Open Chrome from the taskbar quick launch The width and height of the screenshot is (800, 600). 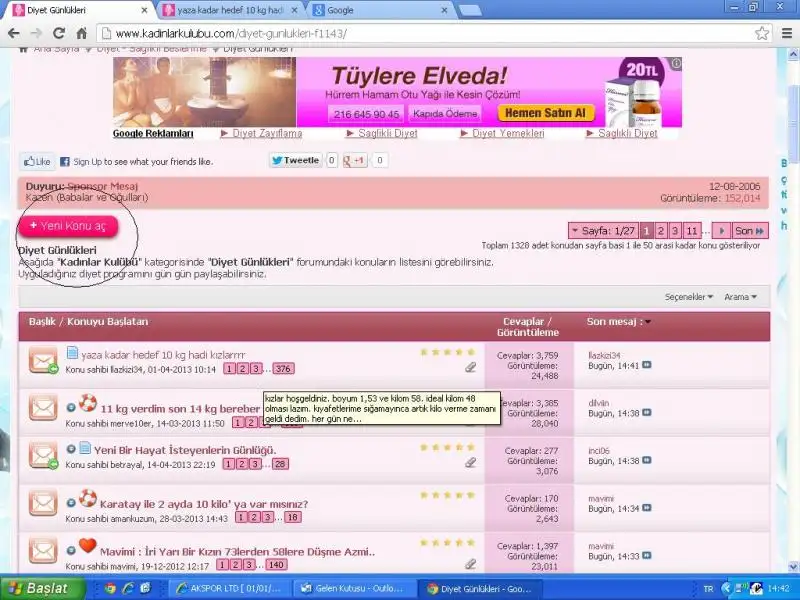click(x=110, y=588)
